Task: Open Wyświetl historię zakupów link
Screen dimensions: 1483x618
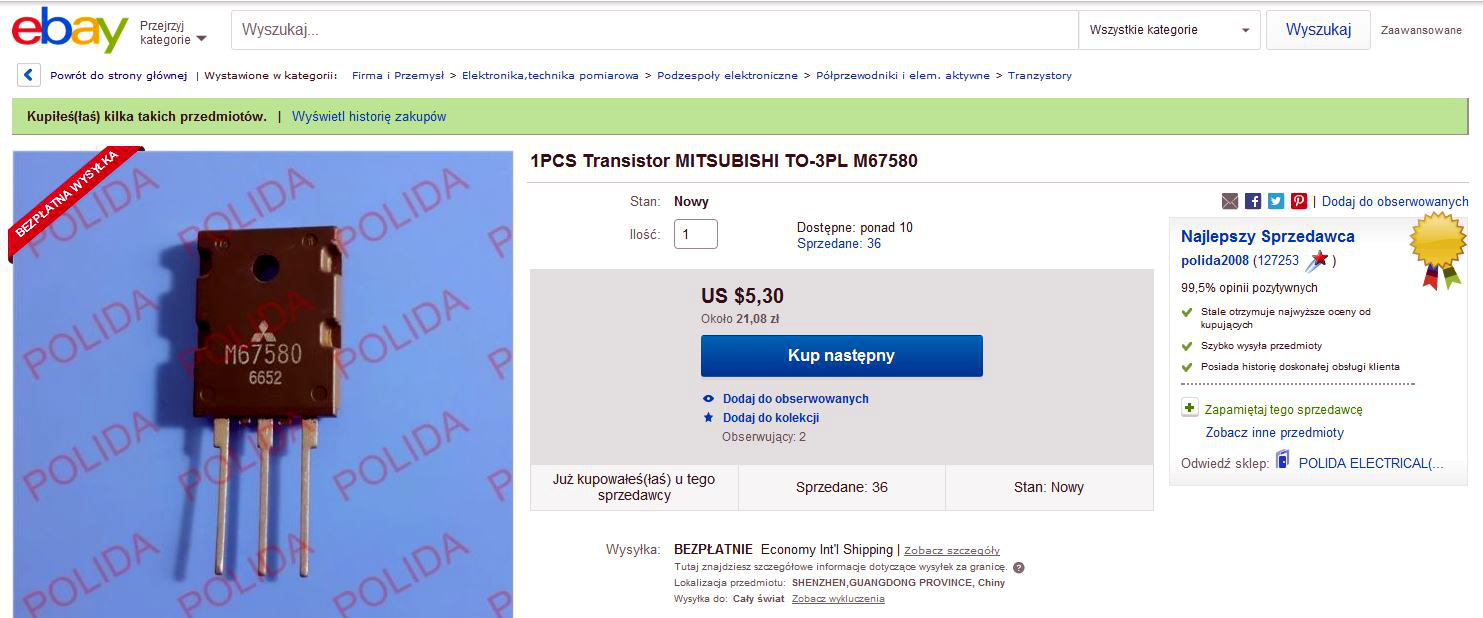Action: 369,117
